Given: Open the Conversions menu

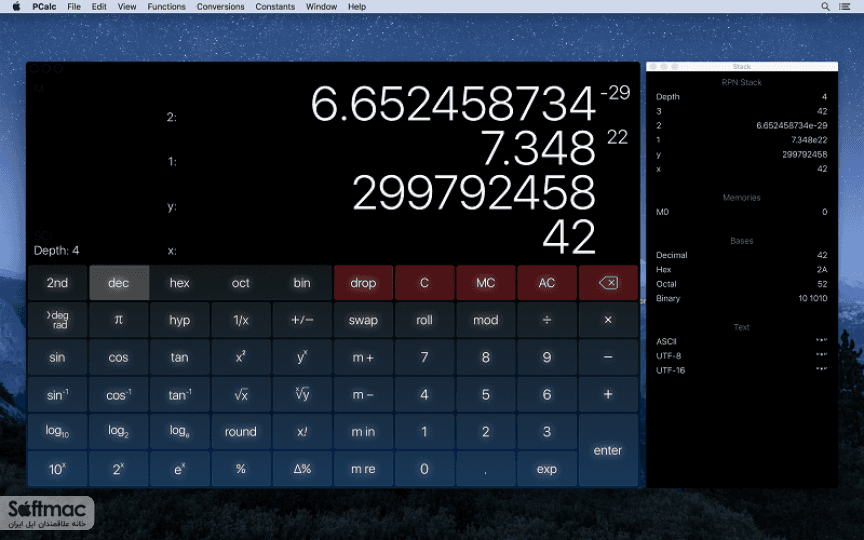Looking at the screenshot, I should (x=220, y=7).
